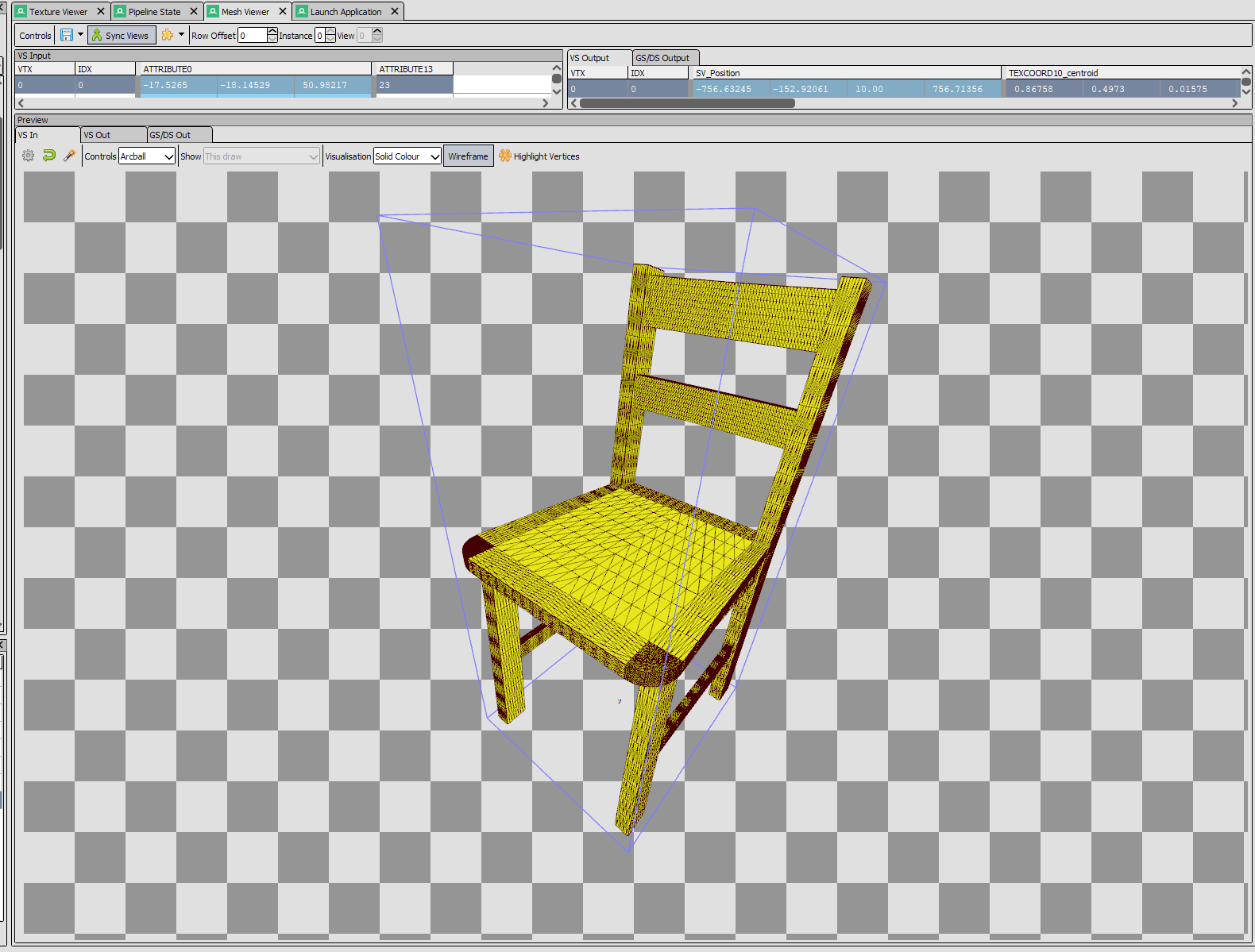Select cell value 0.86758

[1044, 89]
